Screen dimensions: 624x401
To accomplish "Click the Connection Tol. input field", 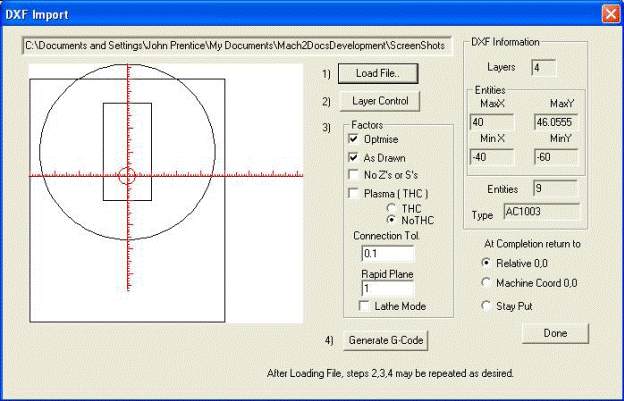I will tap(388, 253).
